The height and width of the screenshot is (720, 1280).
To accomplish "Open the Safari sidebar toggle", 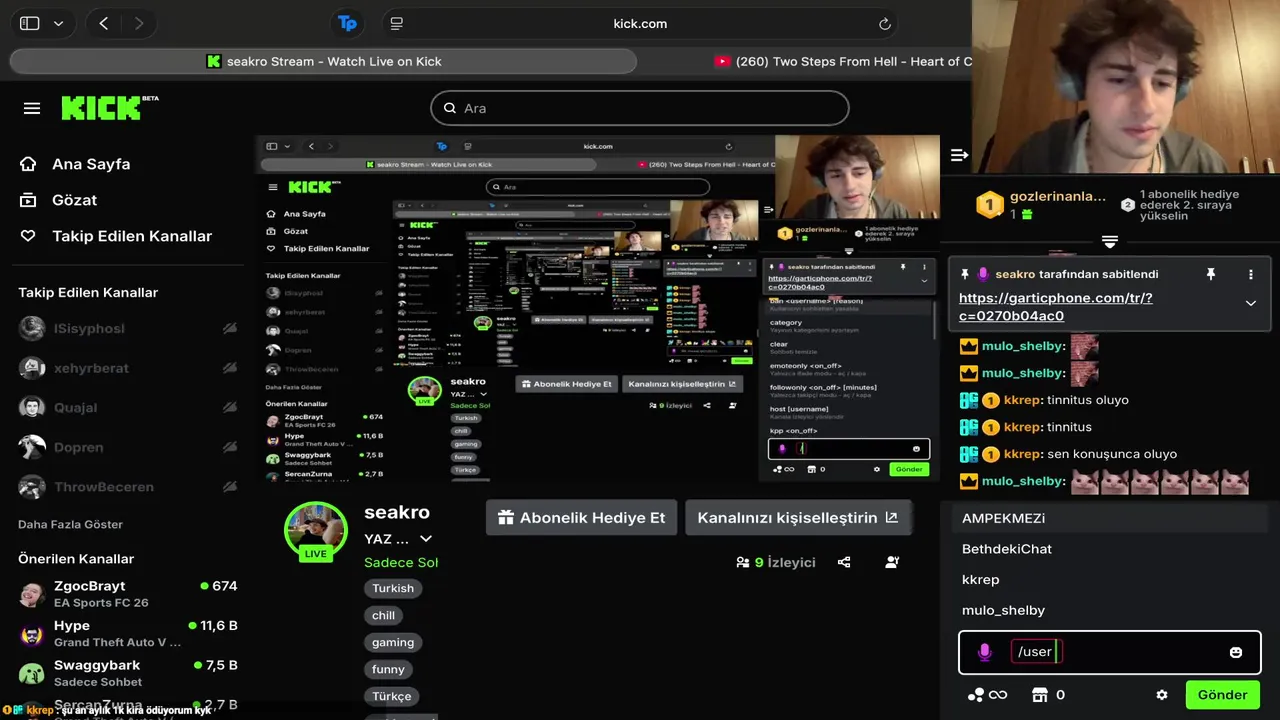I will click(30, 23).
